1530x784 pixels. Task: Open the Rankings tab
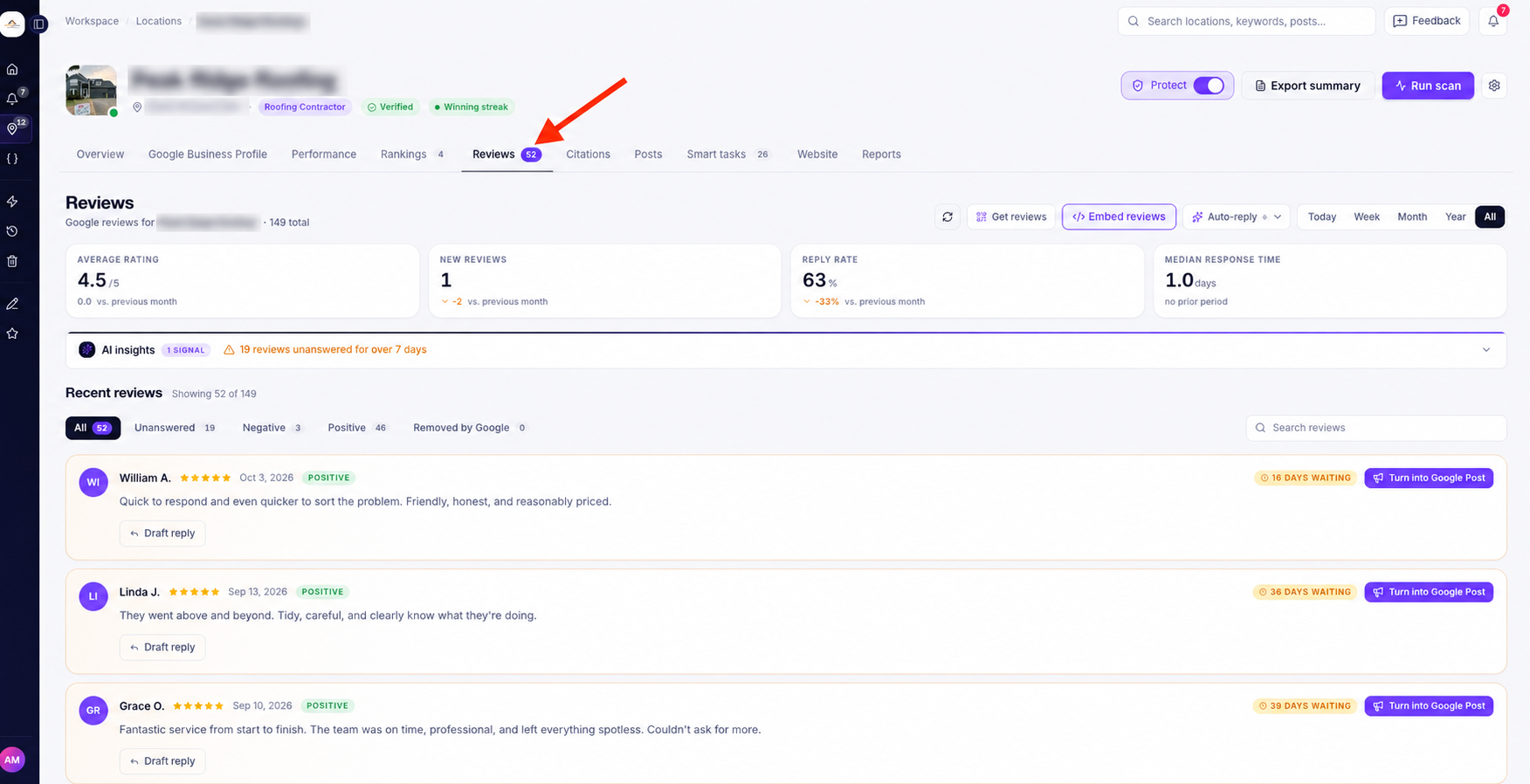pyautogui.click(x=413, y=155)
